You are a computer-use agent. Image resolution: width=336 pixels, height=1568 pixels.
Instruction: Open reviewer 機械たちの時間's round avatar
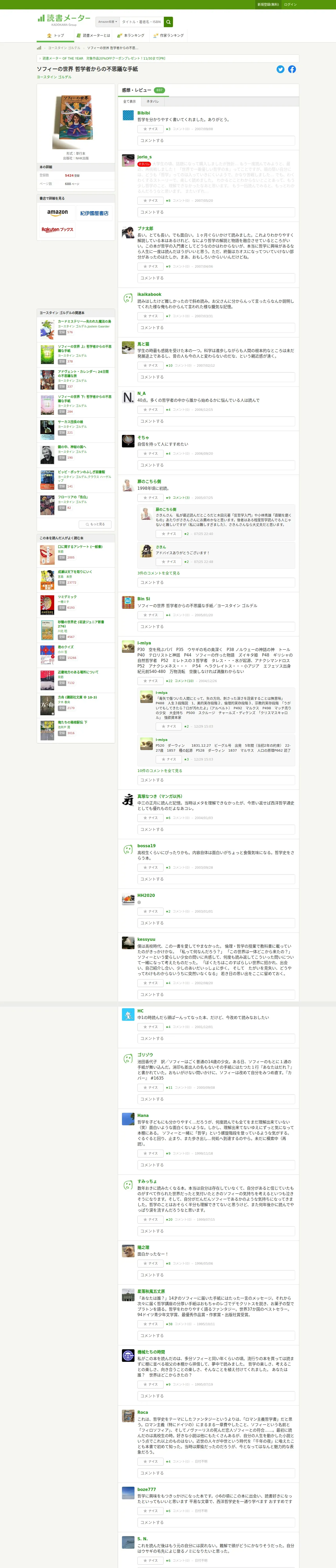pyautogui.click(x=128, y=1356)
